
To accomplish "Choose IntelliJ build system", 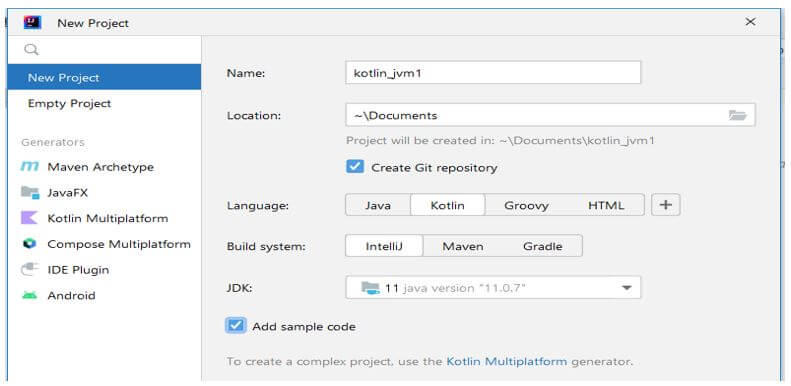I will 384,246.
